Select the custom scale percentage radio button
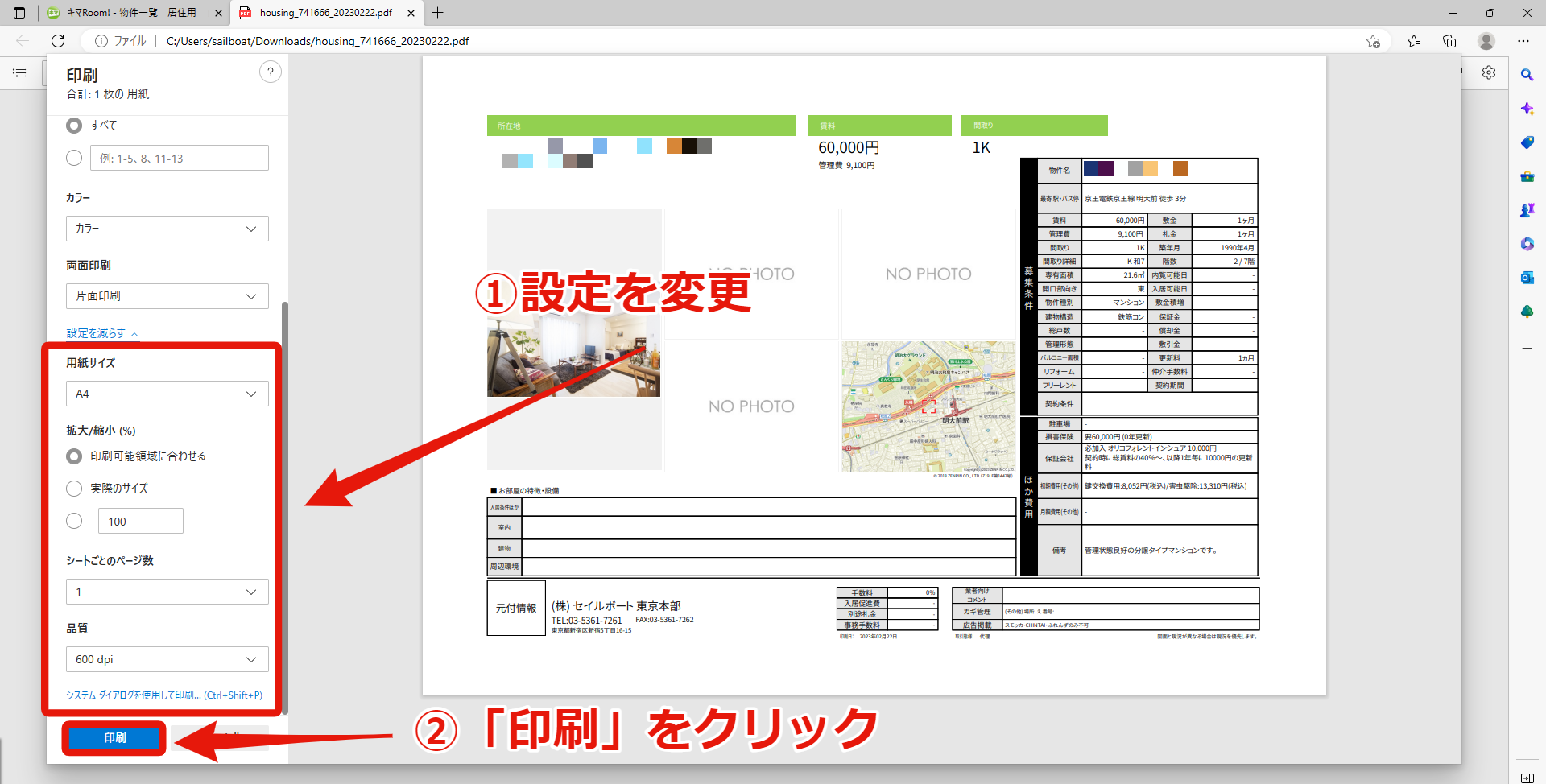This screenshot has width=1546, height=784. point(74,521)
